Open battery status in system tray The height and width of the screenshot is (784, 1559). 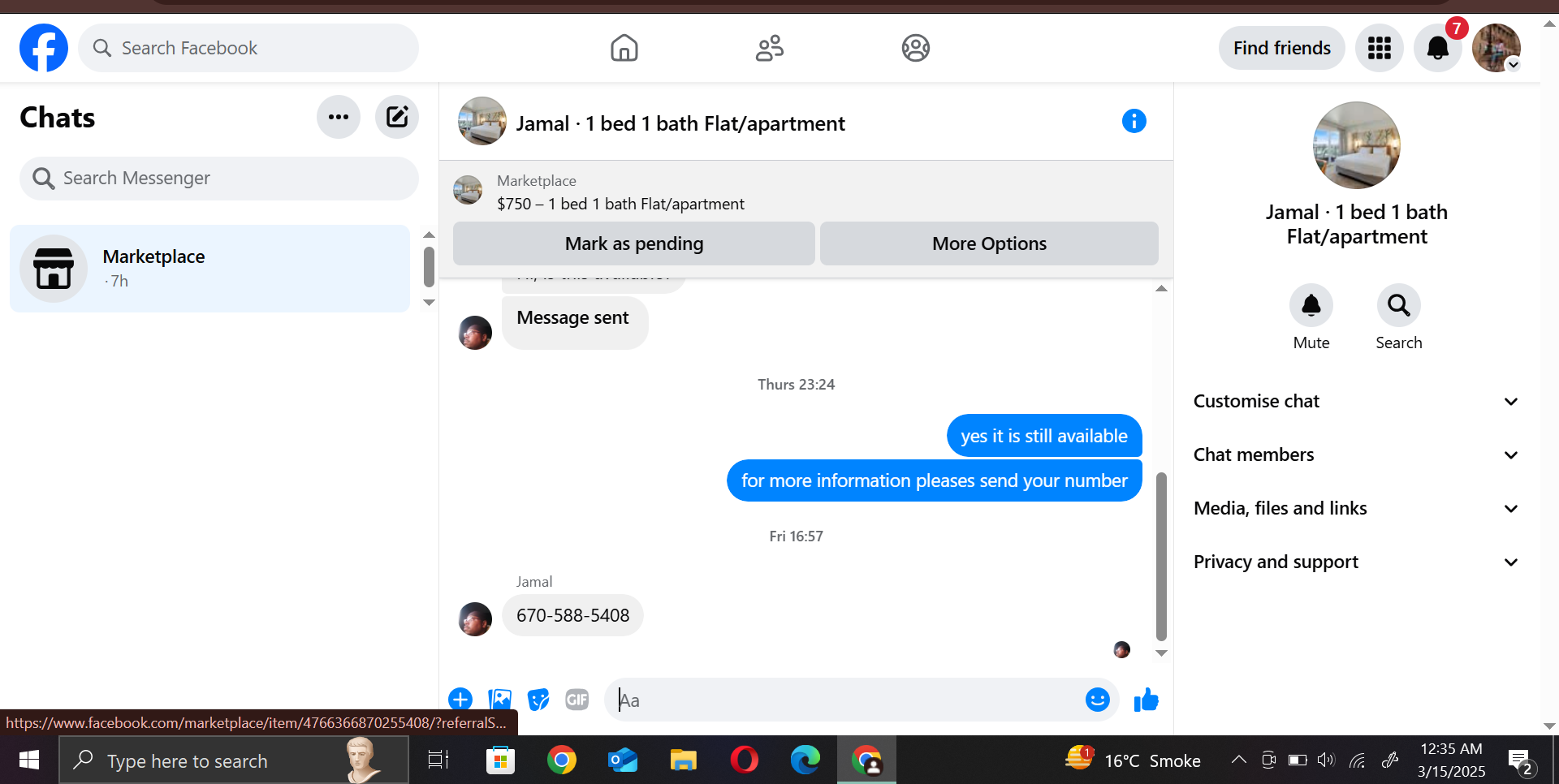[x=1298, y=760]
